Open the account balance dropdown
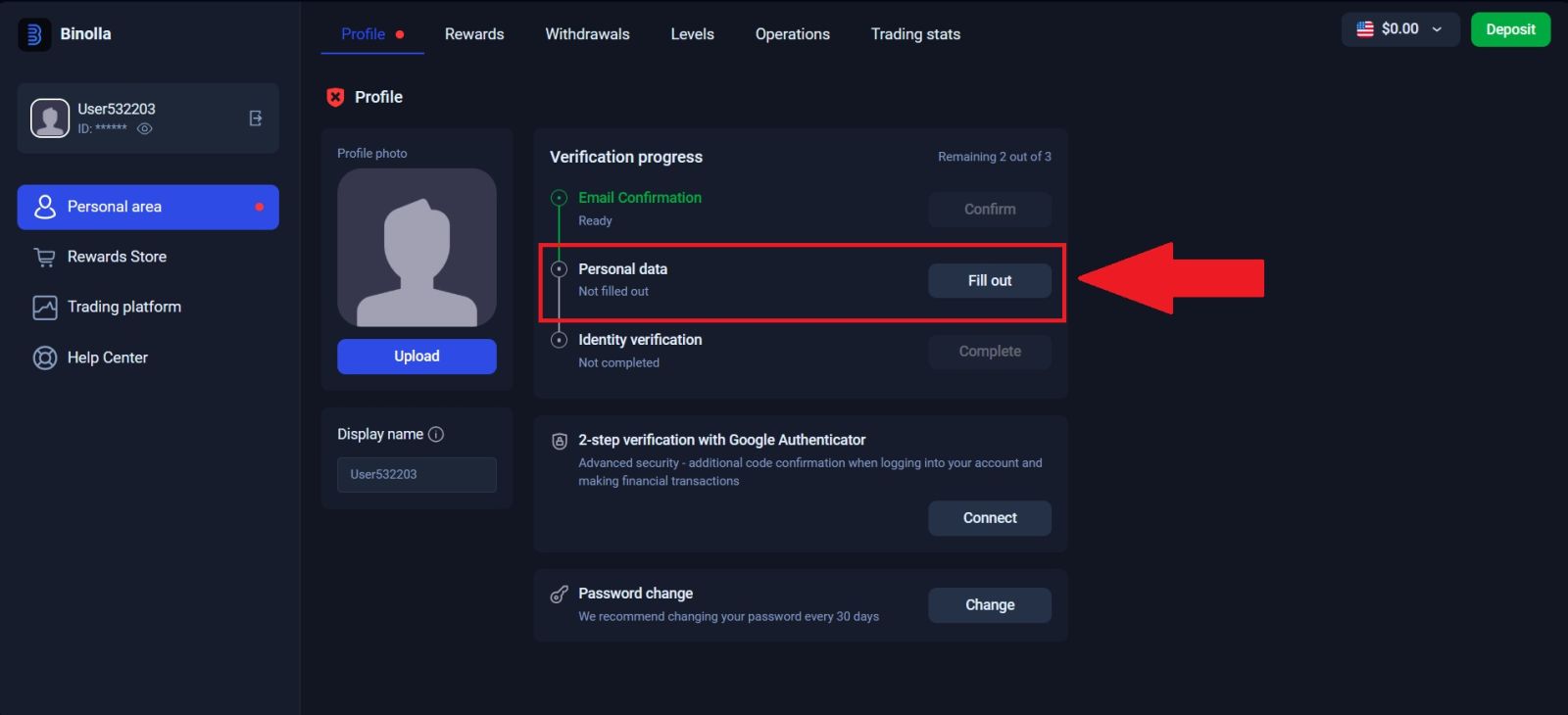The image size is (1568, 715). (x=1439, y=29)
